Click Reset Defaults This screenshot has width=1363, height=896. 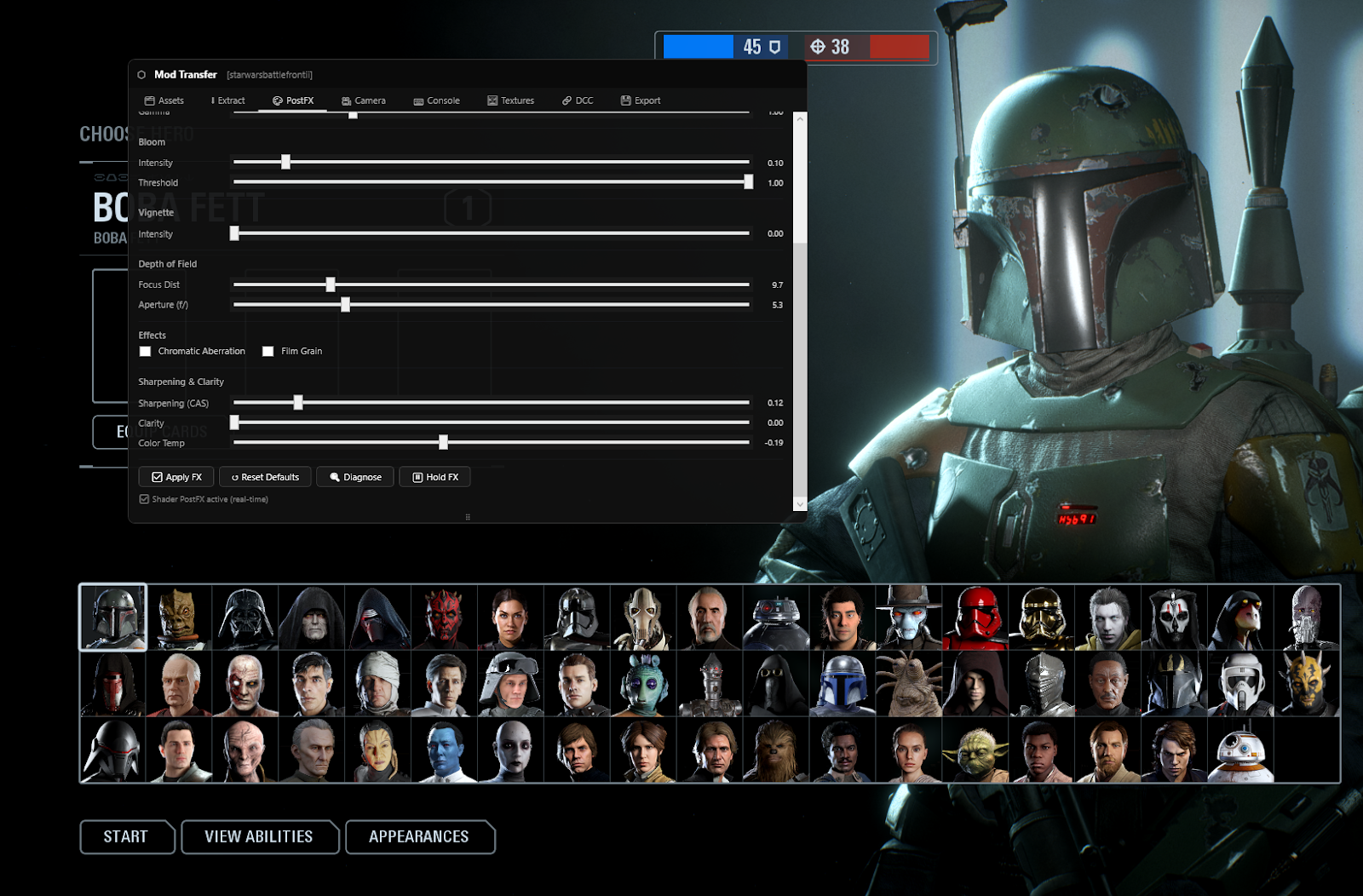click(x=264, y=477)
